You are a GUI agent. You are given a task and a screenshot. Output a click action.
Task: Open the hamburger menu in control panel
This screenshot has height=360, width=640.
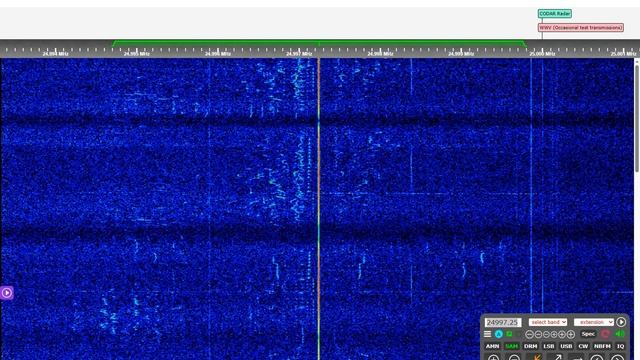click(487, 334)
